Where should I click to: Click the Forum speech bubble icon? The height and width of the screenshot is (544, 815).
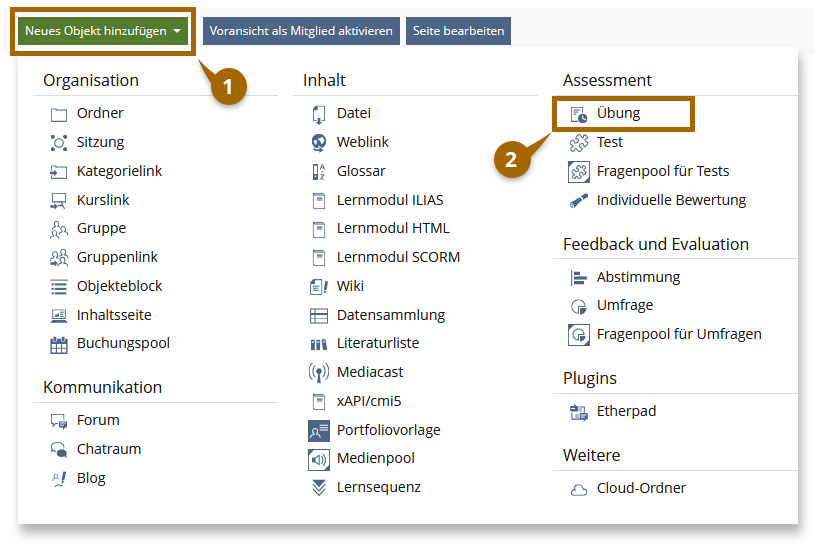click(x=58, y=421)
